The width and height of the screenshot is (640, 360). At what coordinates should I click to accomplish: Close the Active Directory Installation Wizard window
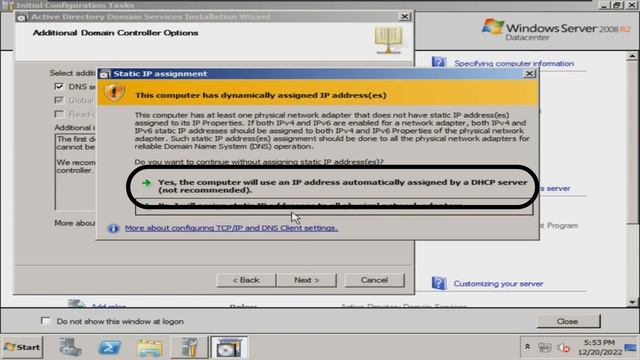(x=404, y=17)
